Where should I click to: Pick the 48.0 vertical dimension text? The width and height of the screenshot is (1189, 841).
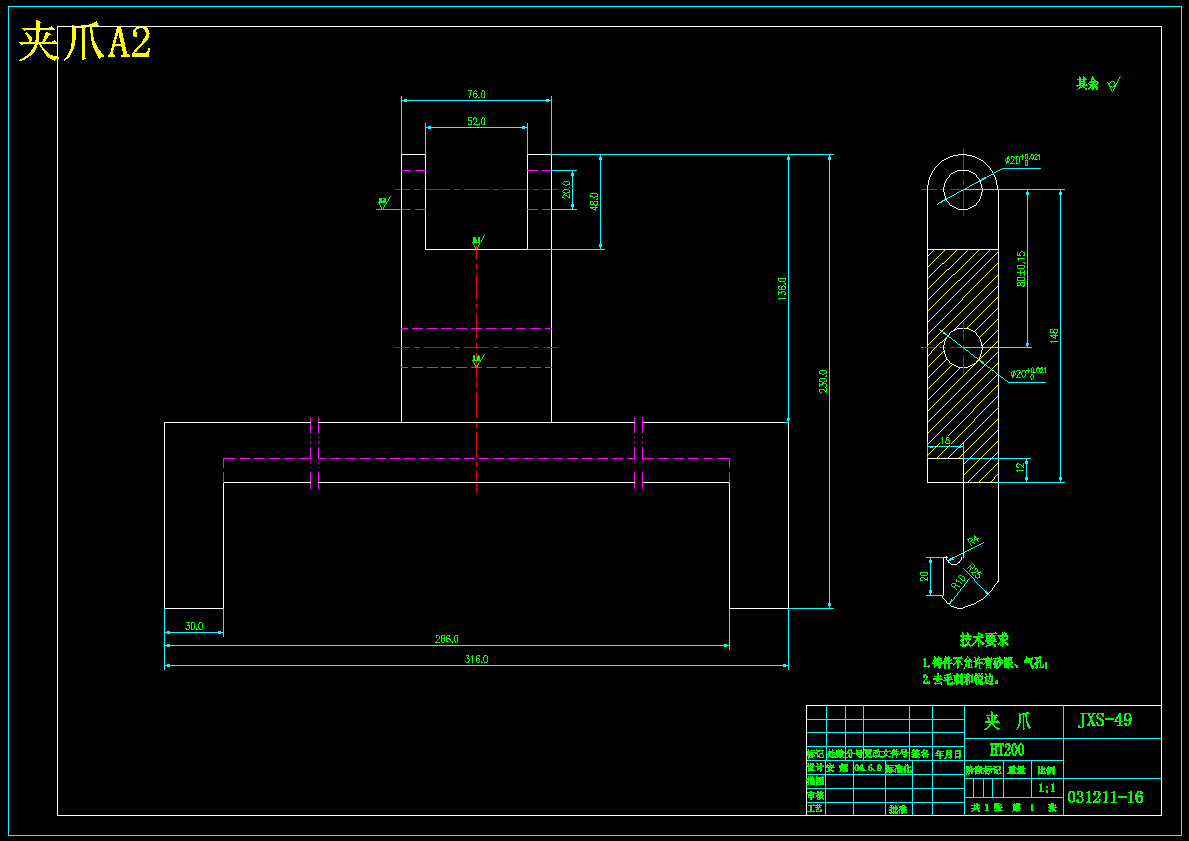tap(594, 202)
